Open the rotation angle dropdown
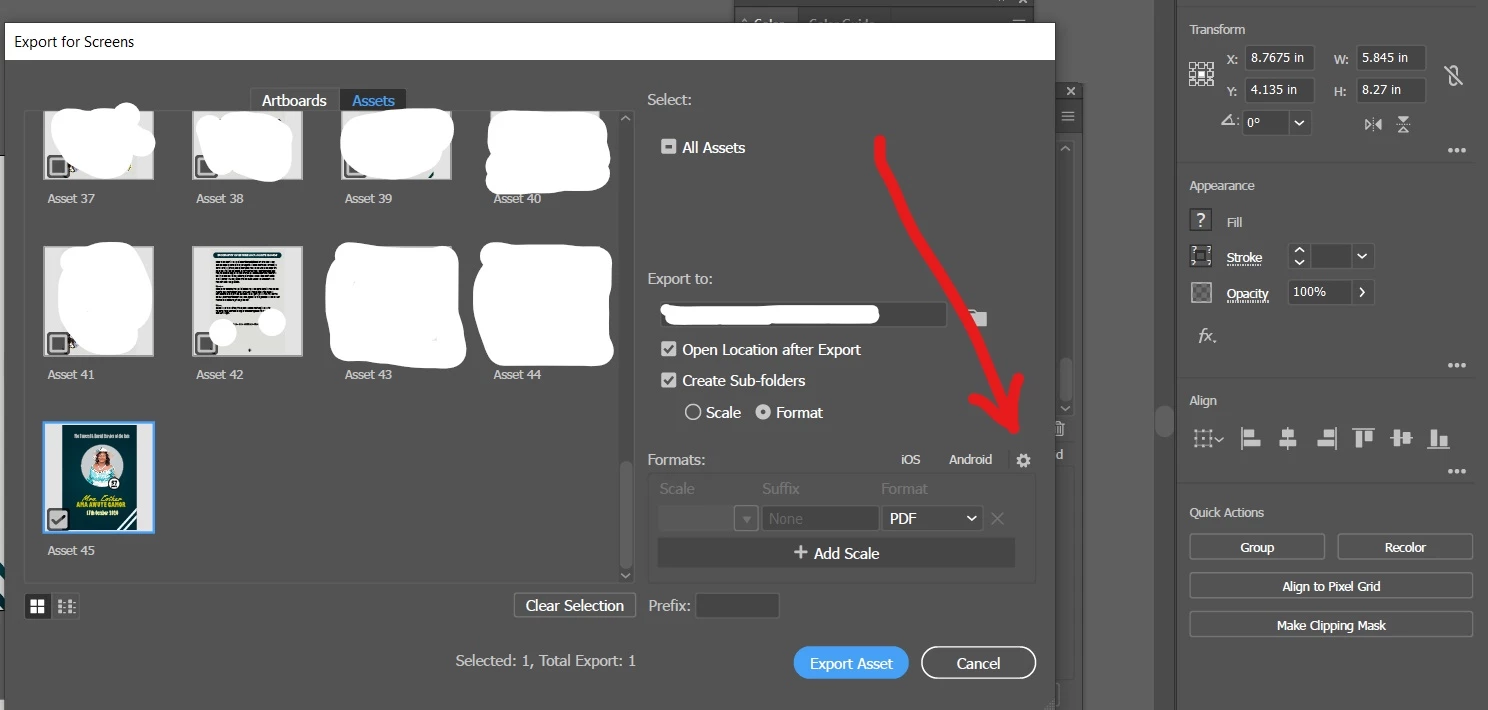 (1299, 123)
